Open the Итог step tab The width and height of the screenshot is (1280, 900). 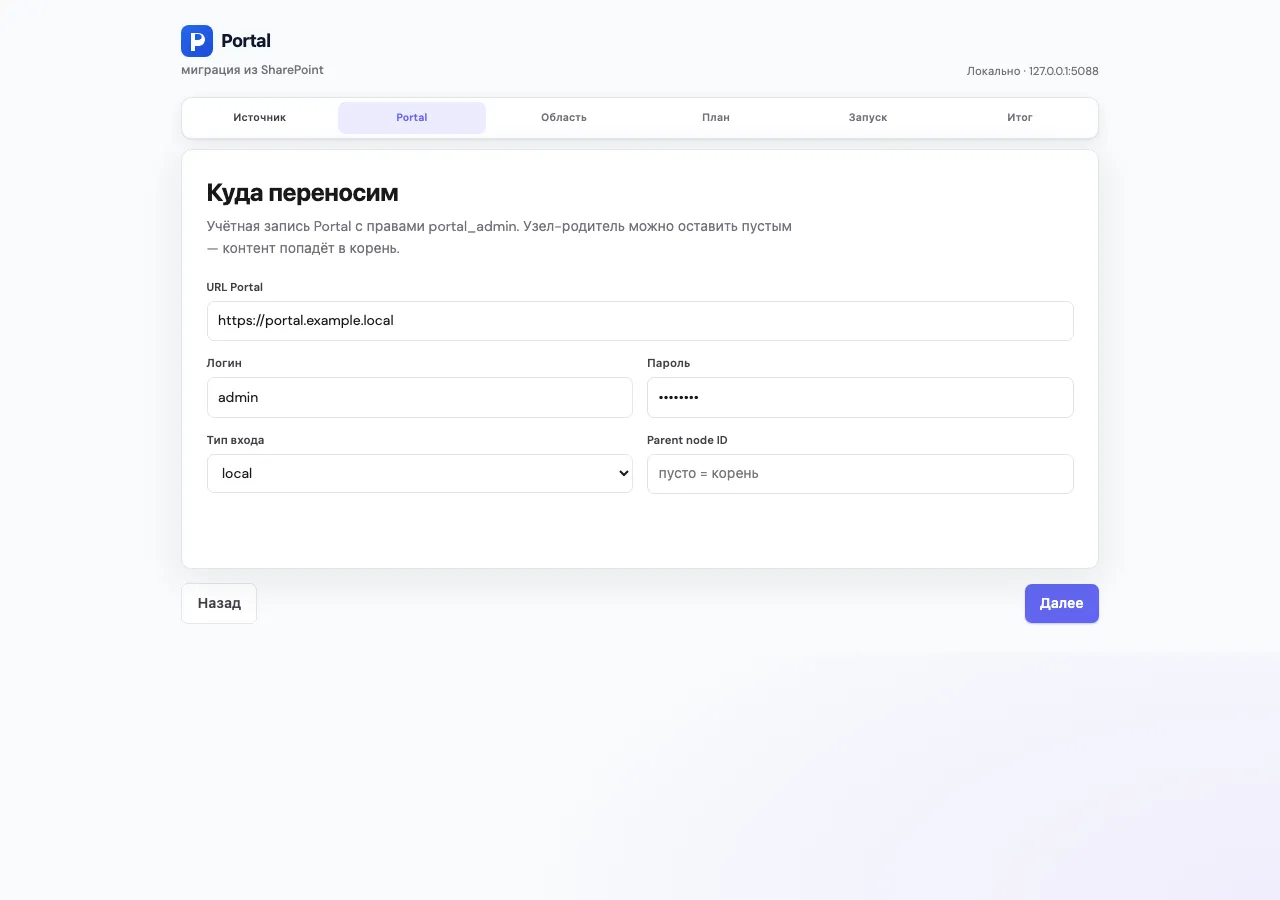(x=1020, y=118)
